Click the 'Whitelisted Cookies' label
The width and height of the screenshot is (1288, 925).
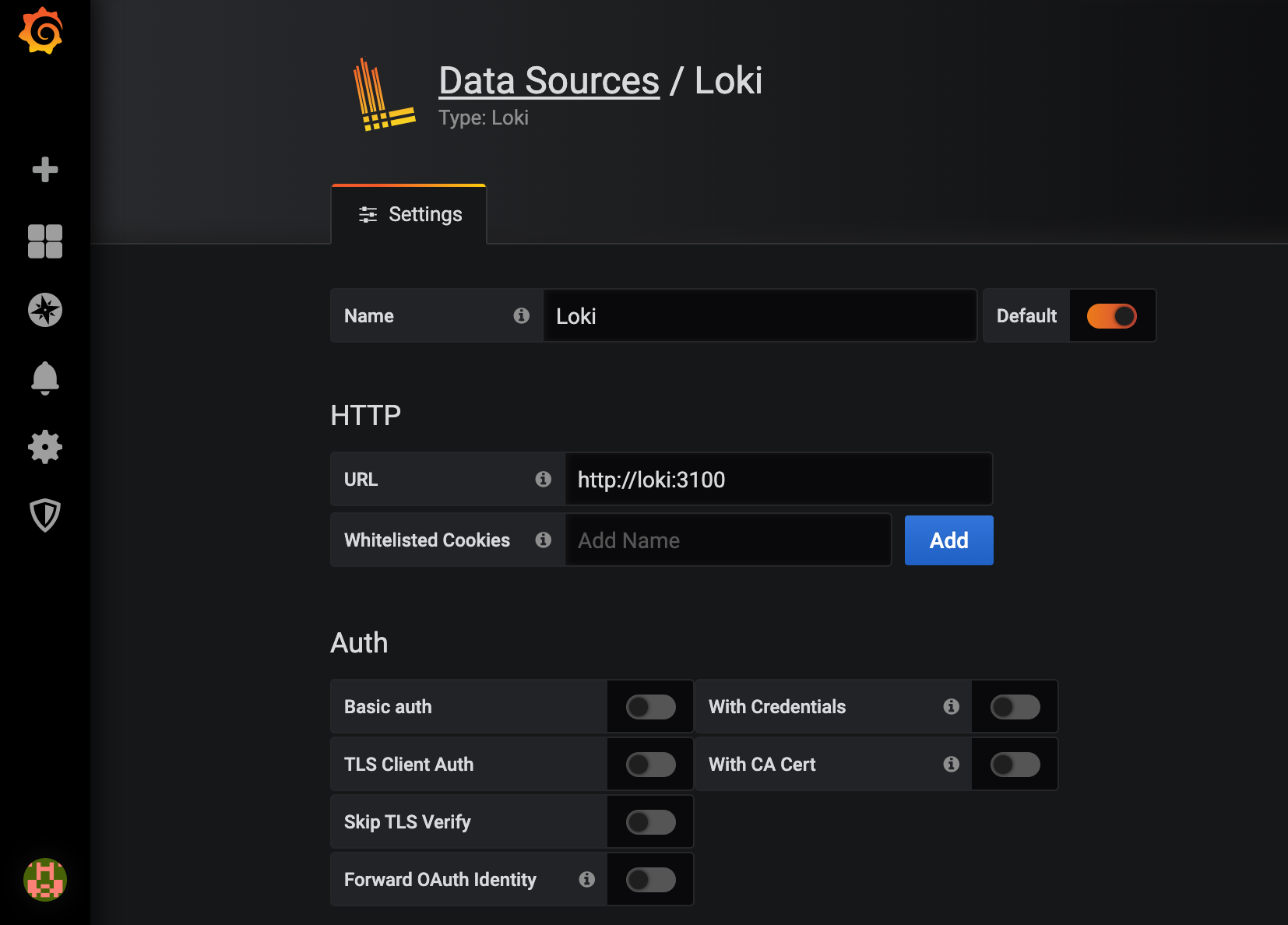pos(427,540)
